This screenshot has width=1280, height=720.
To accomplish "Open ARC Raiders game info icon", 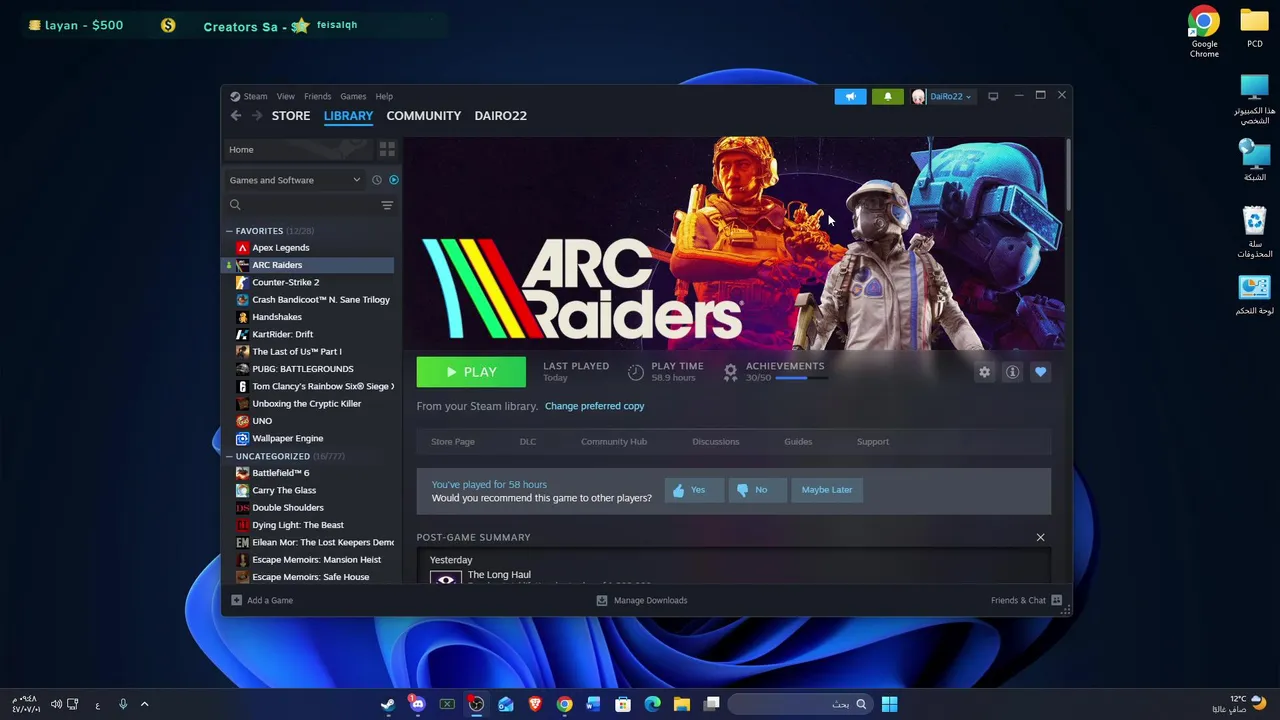I will pos(1012,372).
